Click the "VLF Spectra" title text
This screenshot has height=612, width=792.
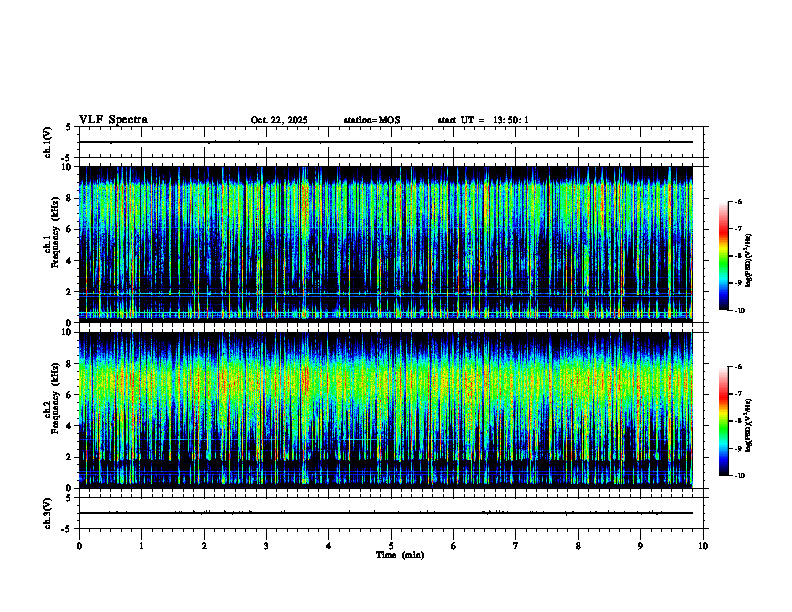113,120
